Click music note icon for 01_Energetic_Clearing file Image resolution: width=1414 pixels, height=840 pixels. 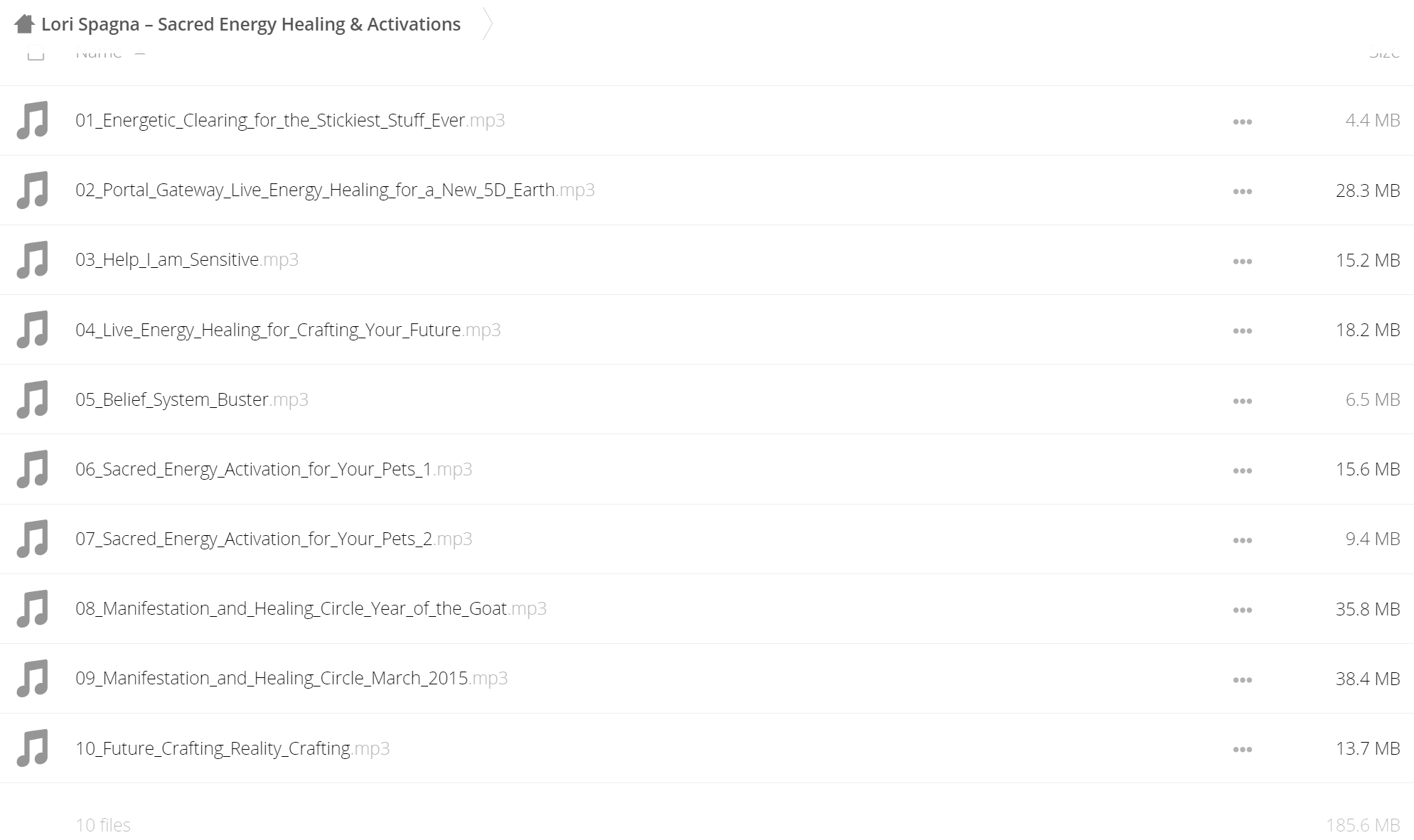[33, 120]
